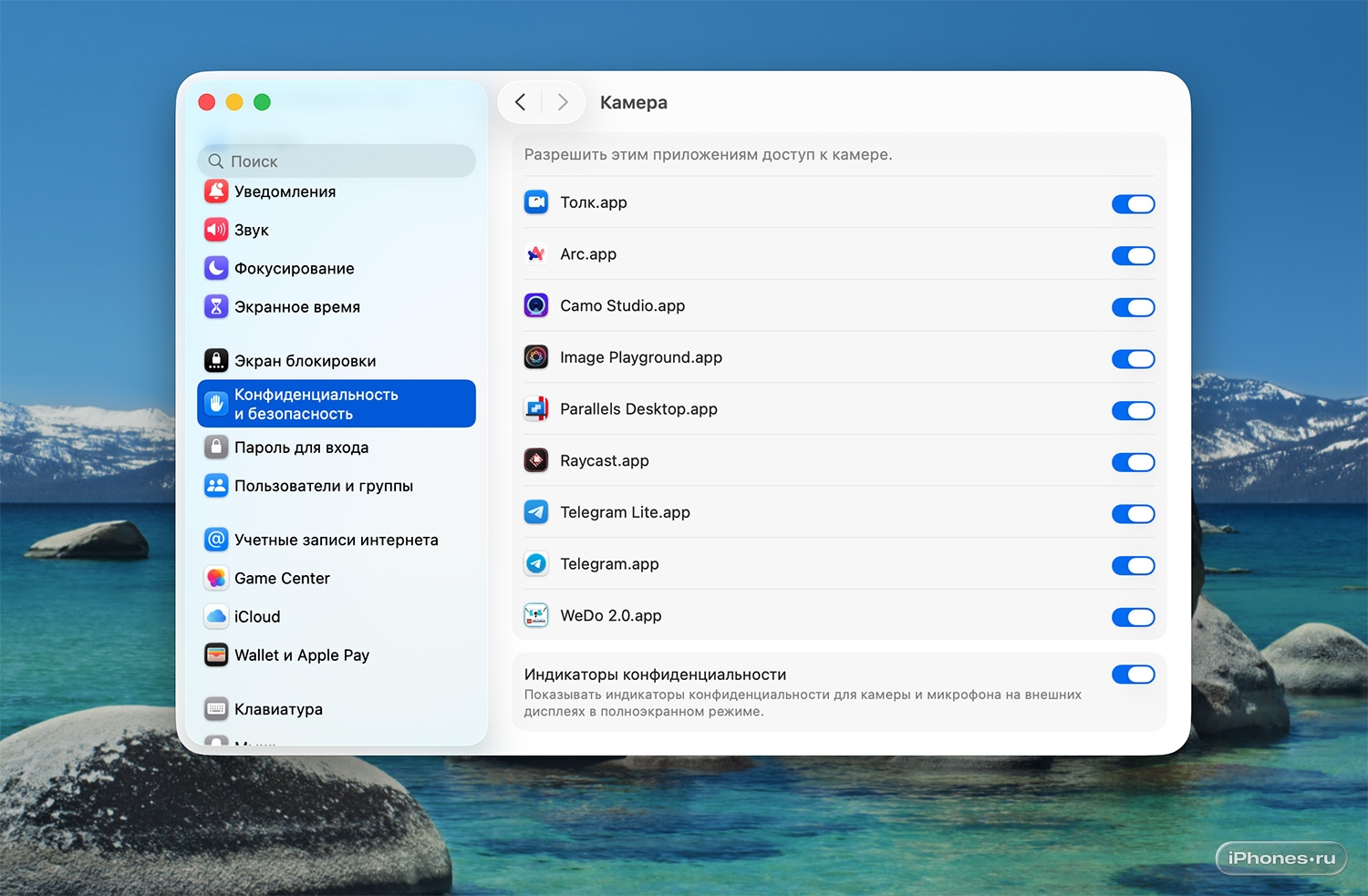Select Конфиденциальность и безопасность in sidebar
The image size is (1368, 896).
click(x=337, y=404)
